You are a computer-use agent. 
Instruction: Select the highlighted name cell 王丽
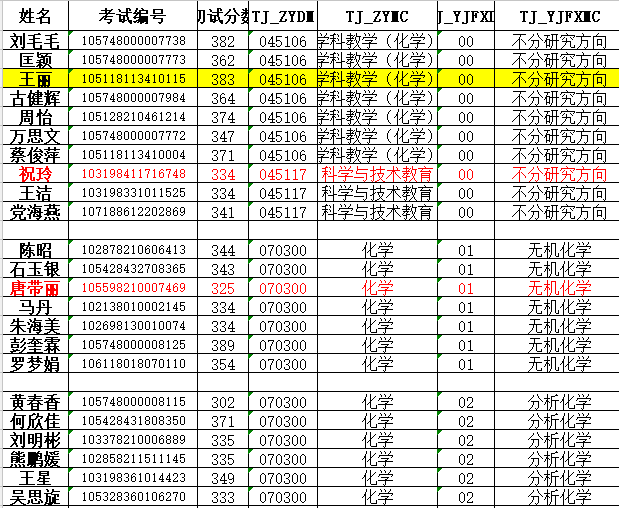36,79
